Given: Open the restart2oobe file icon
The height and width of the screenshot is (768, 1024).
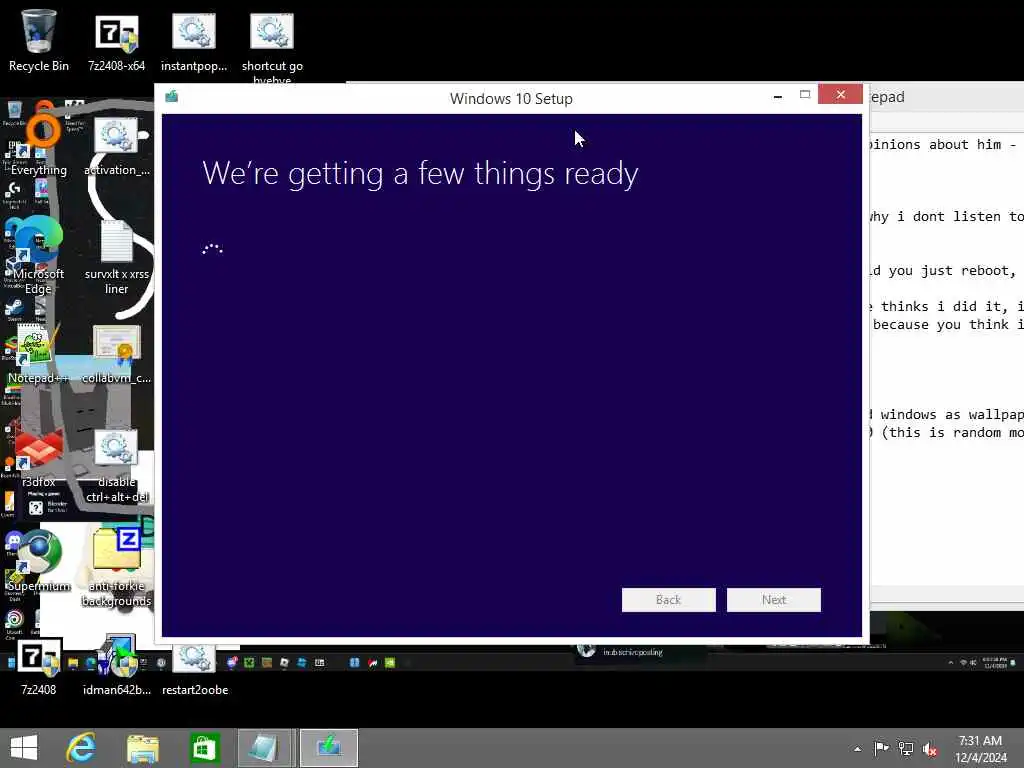Looking at the screenshot, I should click(x=195, y=669).
